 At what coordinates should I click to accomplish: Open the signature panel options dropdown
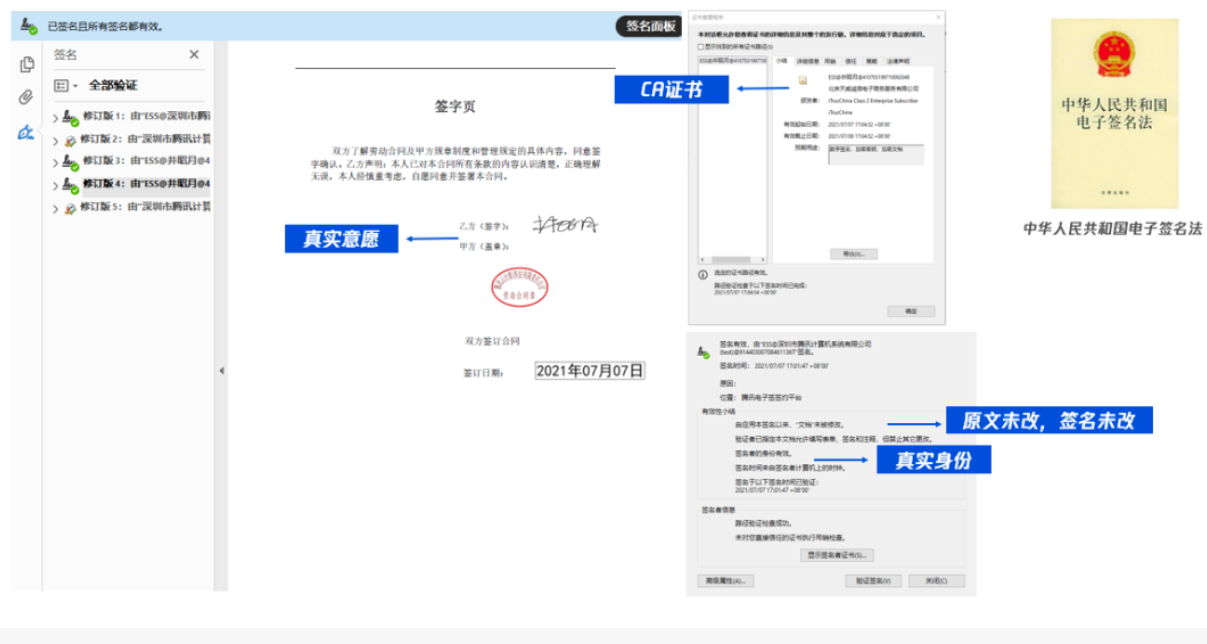pos(65,86)
